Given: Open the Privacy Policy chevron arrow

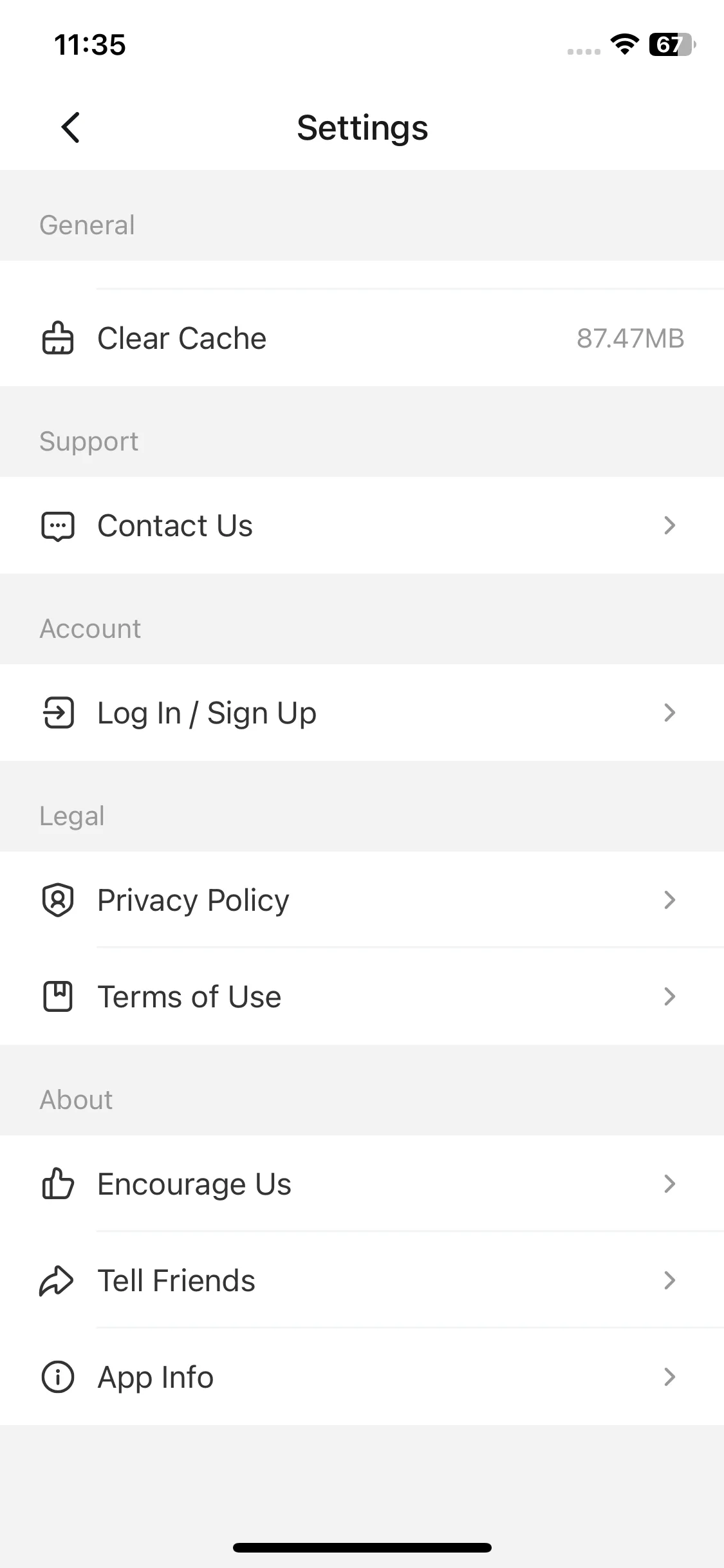Looking at the screenshot, I should [x=669, y=900].
